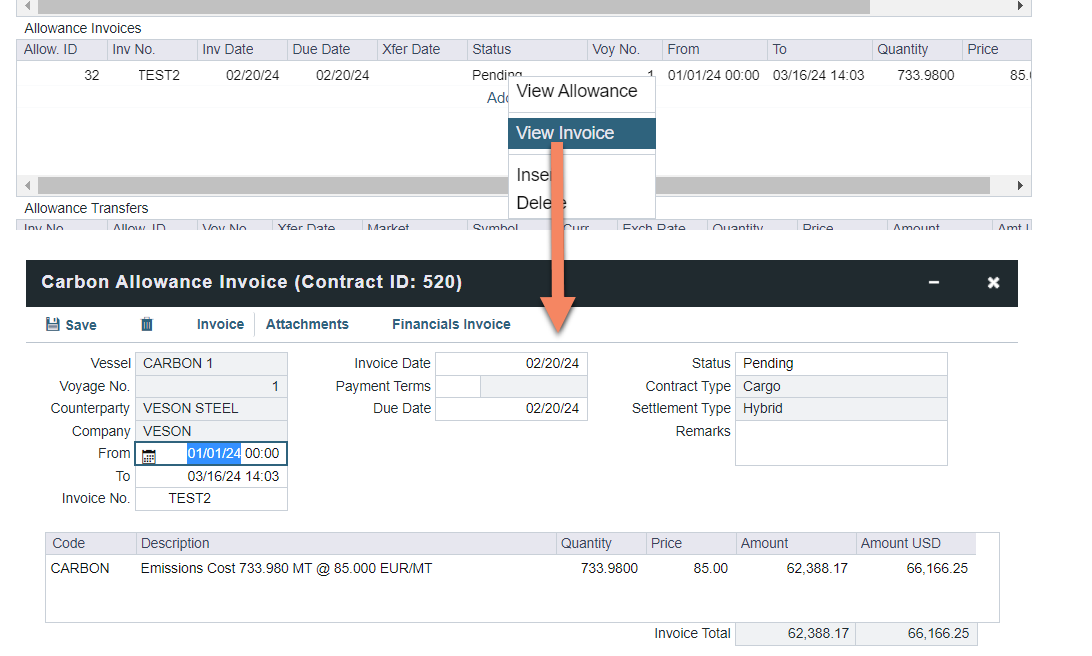Click the Invoice Date field
The image size is (1092, 656).
511,364
